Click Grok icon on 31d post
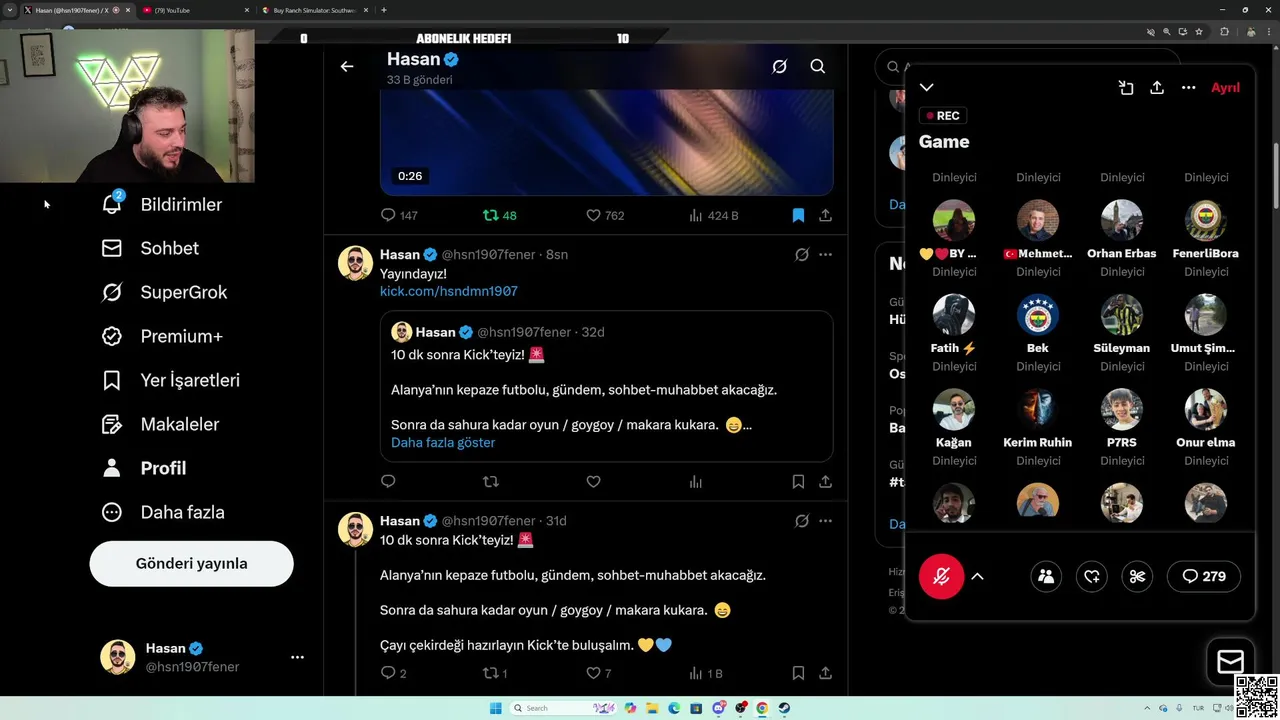 [801, 520]
